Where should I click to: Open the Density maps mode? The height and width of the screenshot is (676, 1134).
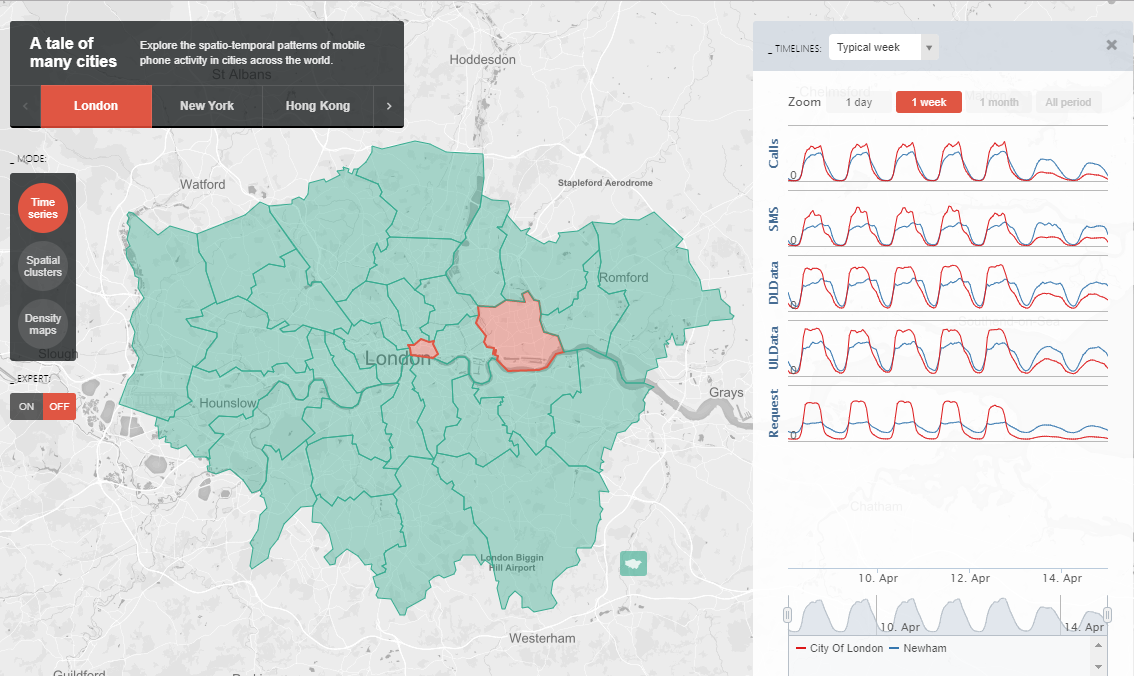[x=43, y=324]
